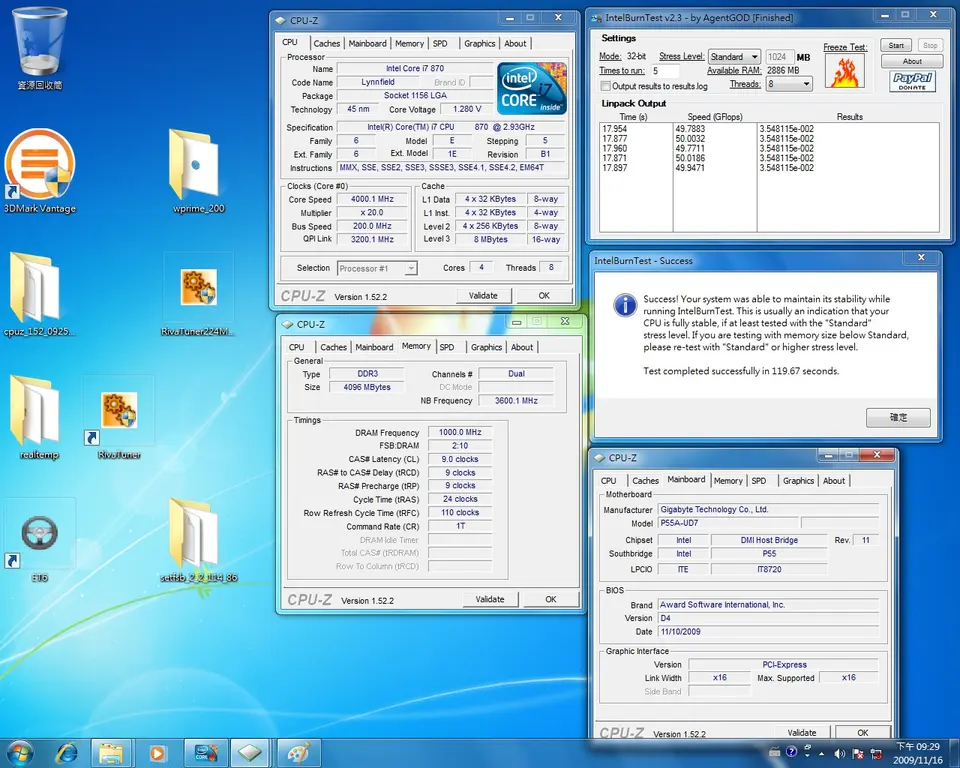Click the IntelBurnTest Freeze Test flame icon
This screenshot has width=960, height=768.
coord(845,71)
